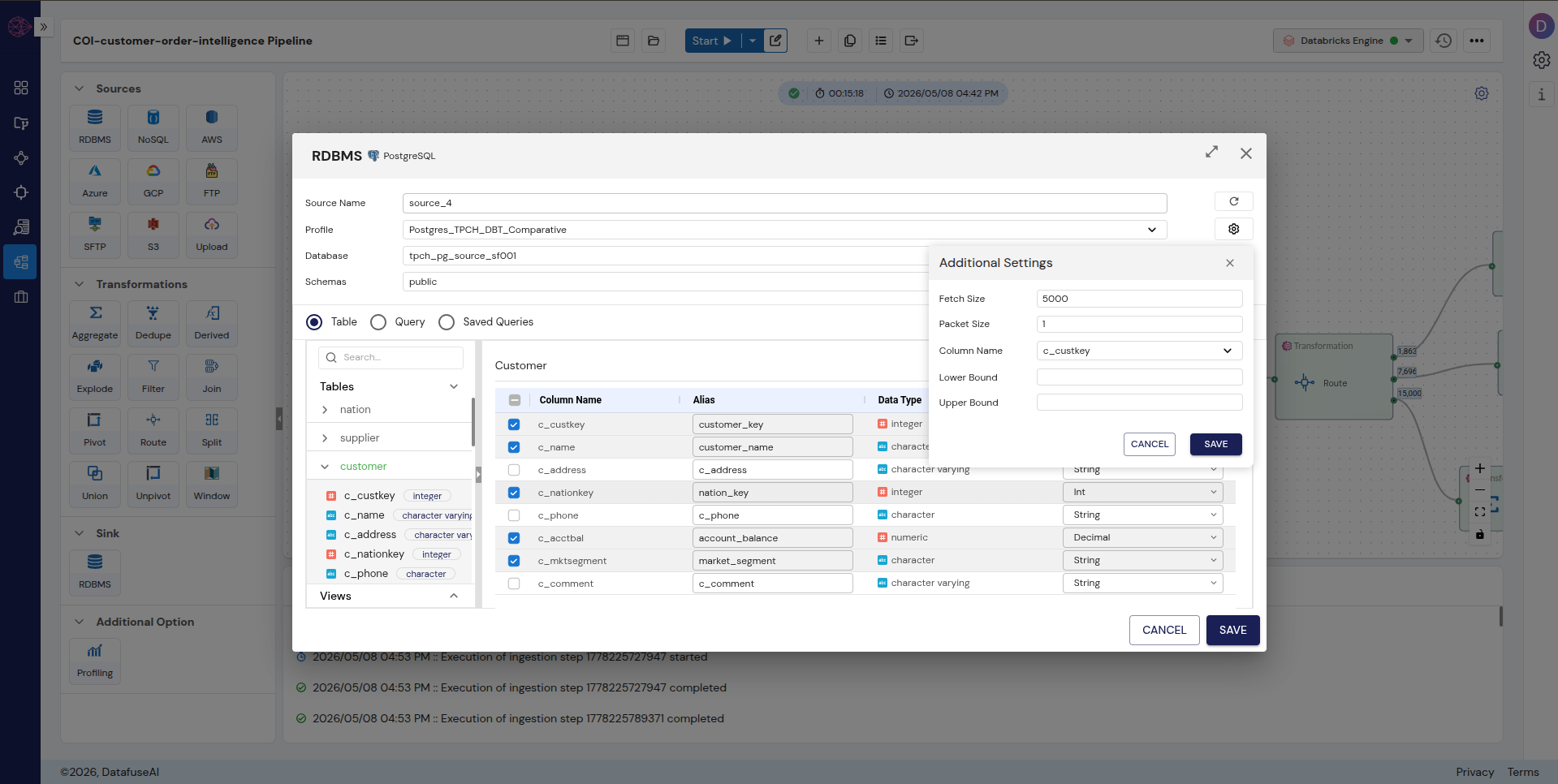
Task: Save the RDBMS source dialog
Action: point(1232,630)
